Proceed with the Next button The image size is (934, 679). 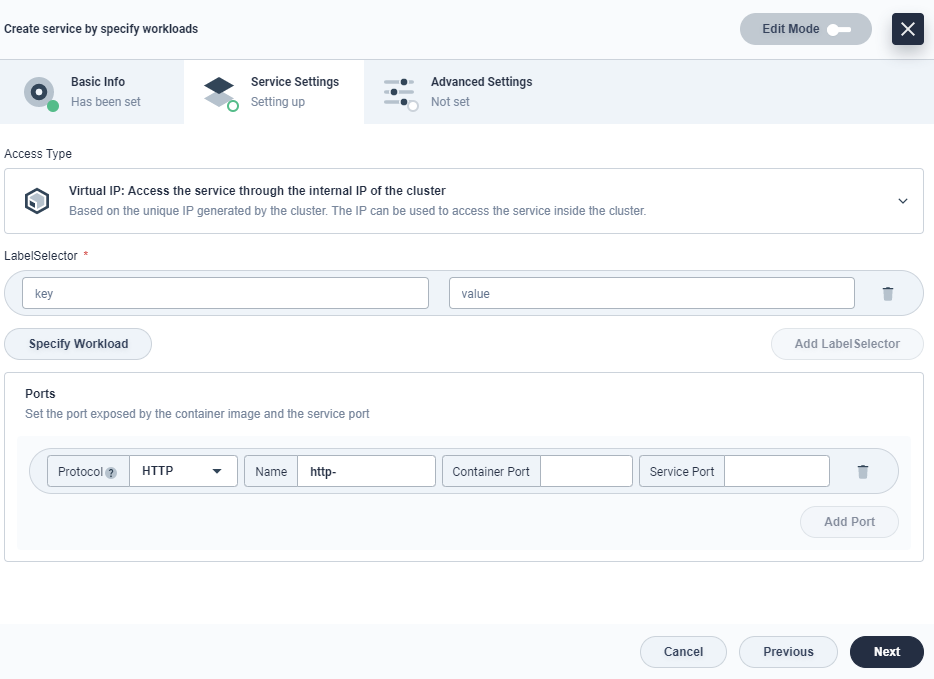[x=886, y=652]
